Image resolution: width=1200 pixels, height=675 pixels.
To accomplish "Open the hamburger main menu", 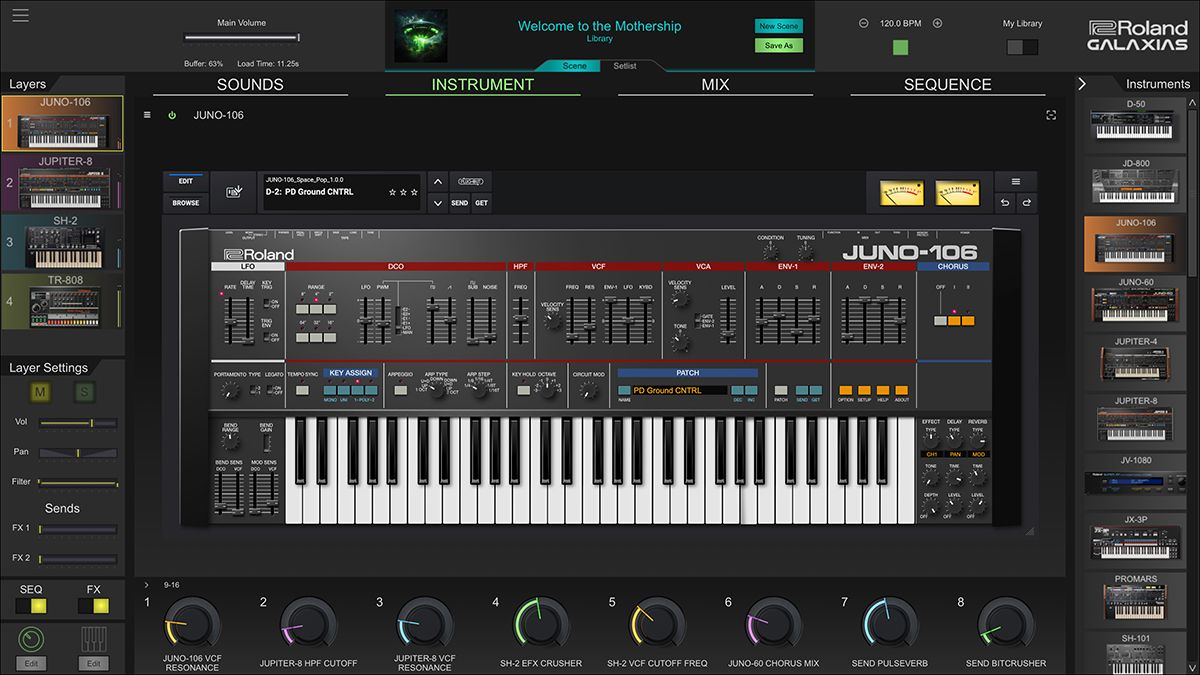I will click(21, 16).
